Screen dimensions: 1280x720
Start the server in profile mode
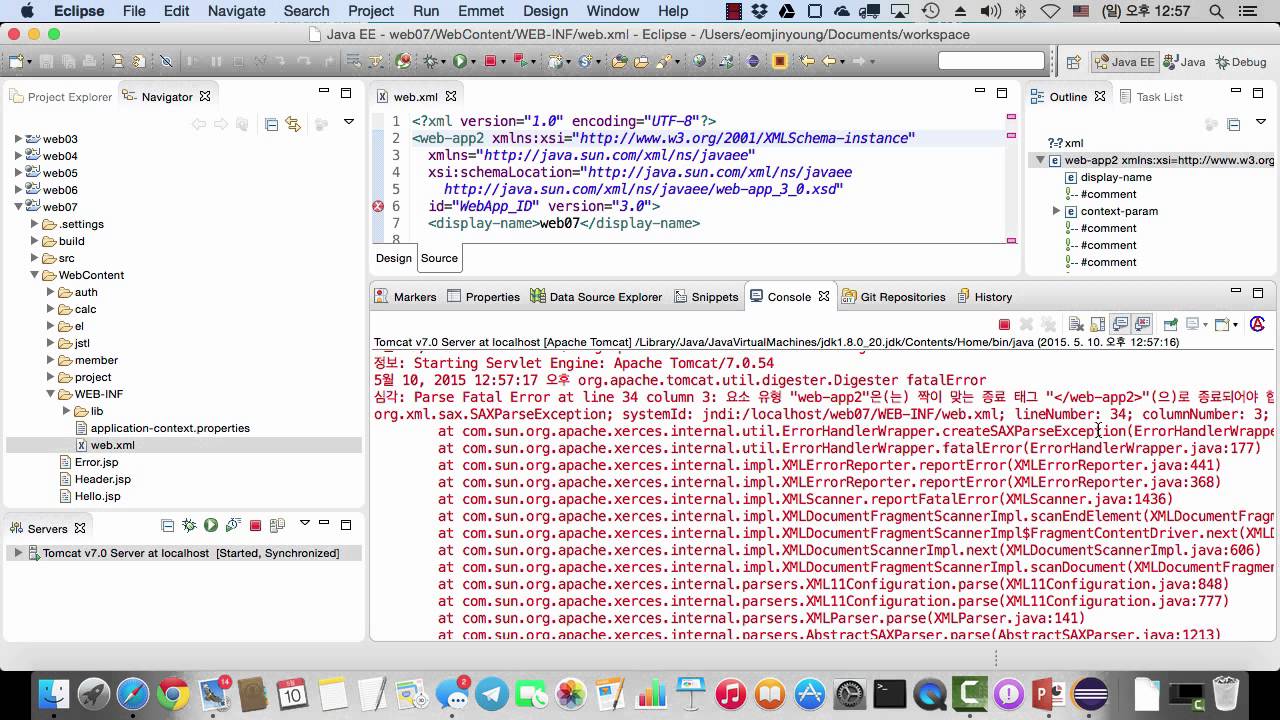click(233, 525)
